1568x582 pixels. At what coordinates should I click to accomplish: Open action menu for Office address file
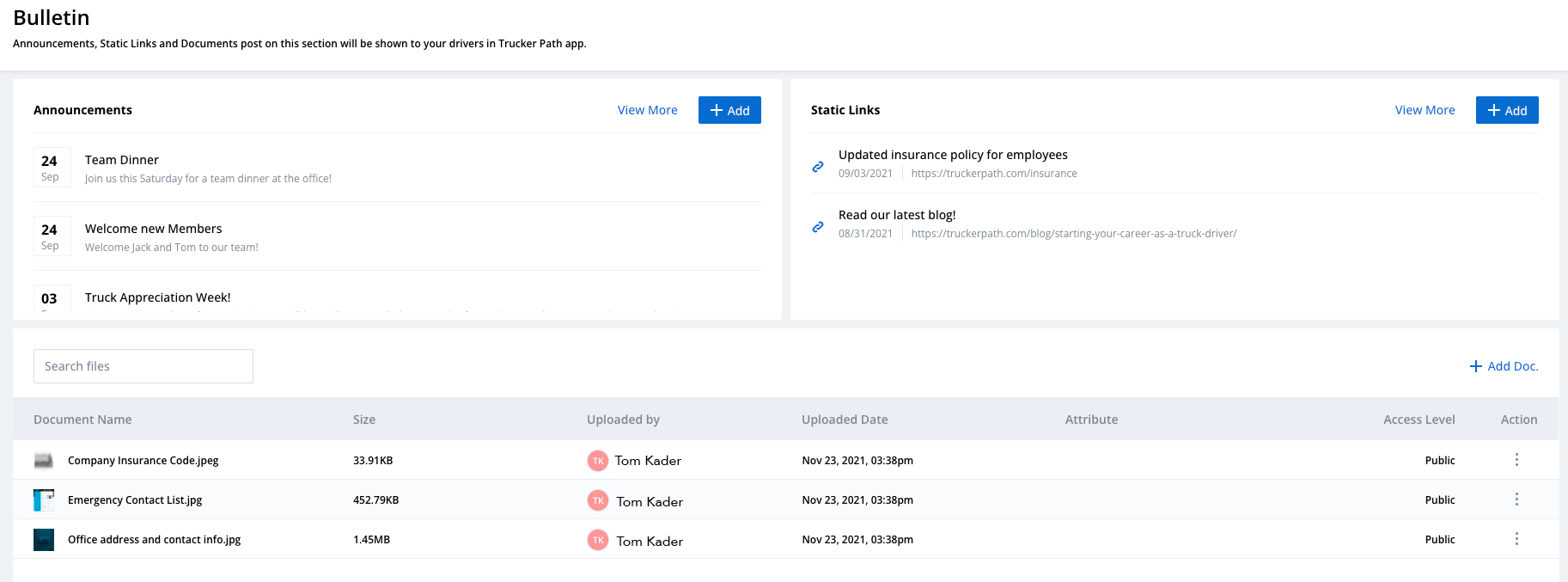1516,539
